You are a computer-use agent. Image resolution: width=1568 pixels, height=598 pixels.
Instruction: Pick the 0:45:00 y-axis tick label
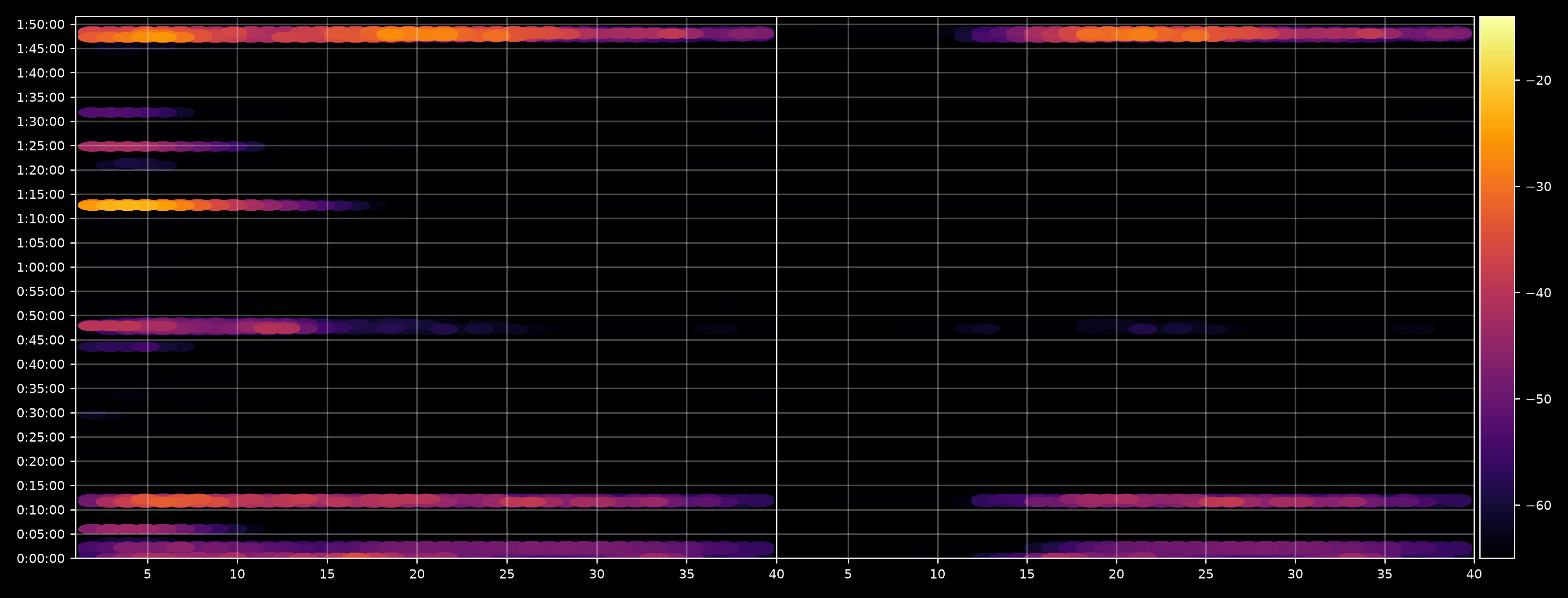pyautogui.click(x=40, y=340)
